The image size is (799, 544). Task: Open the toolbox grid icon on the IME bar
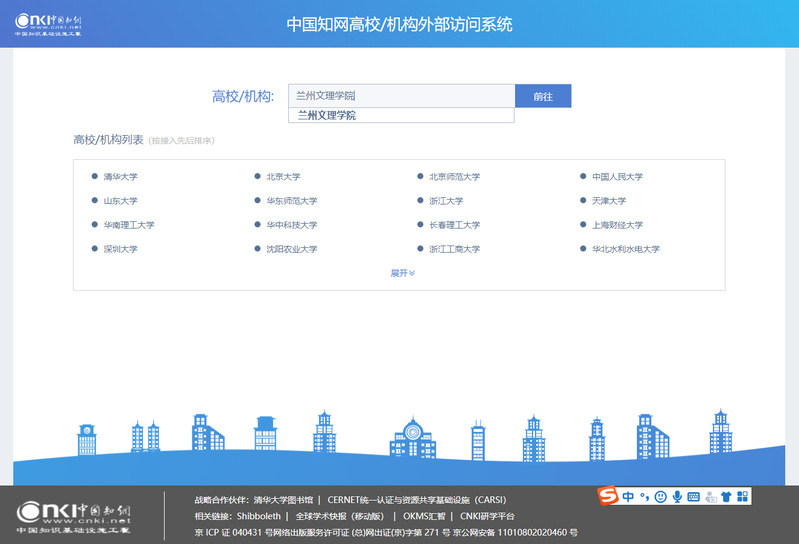pos(742,497)
